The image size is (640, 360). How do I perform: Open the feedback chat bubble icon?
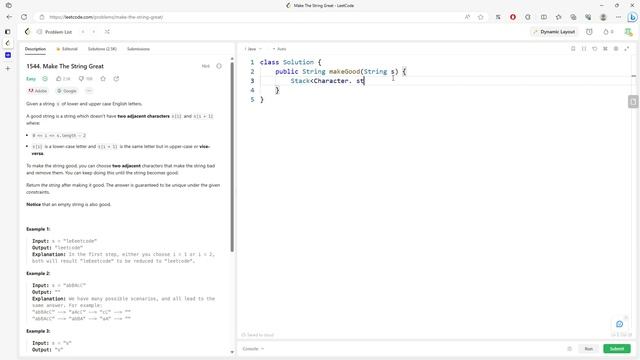[x=620, y=324]
